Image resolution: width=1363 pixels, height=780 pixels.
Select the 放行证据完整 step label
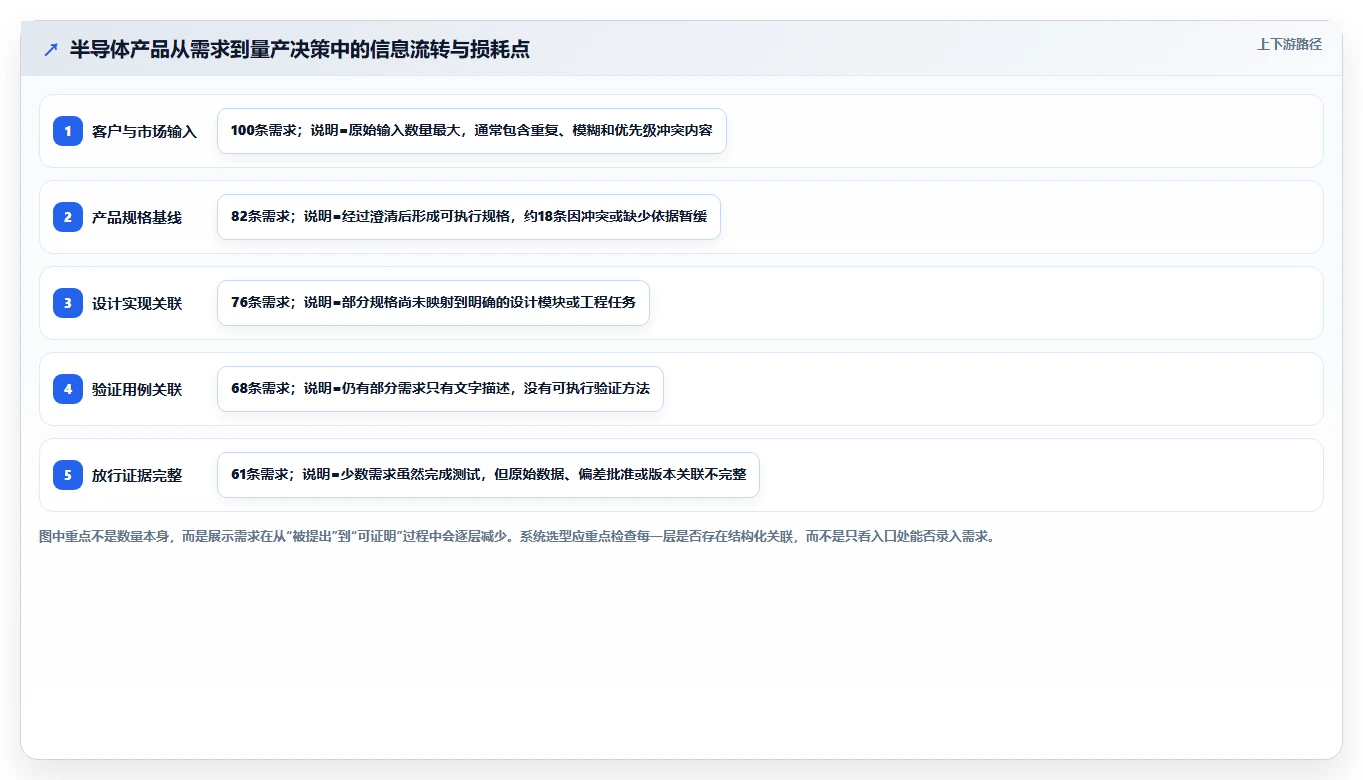click(137, 475)
